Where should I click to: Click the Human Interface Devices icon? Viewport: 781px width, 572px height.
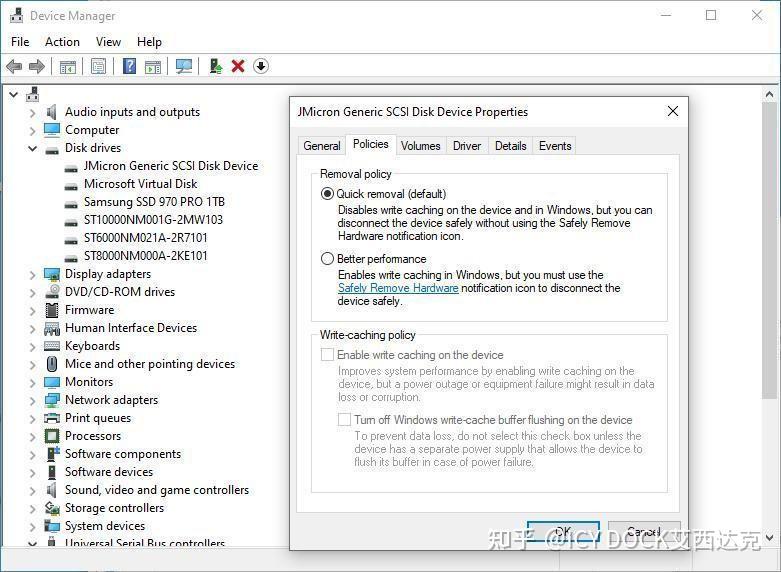pyautogui.click(x=52, y=328)
